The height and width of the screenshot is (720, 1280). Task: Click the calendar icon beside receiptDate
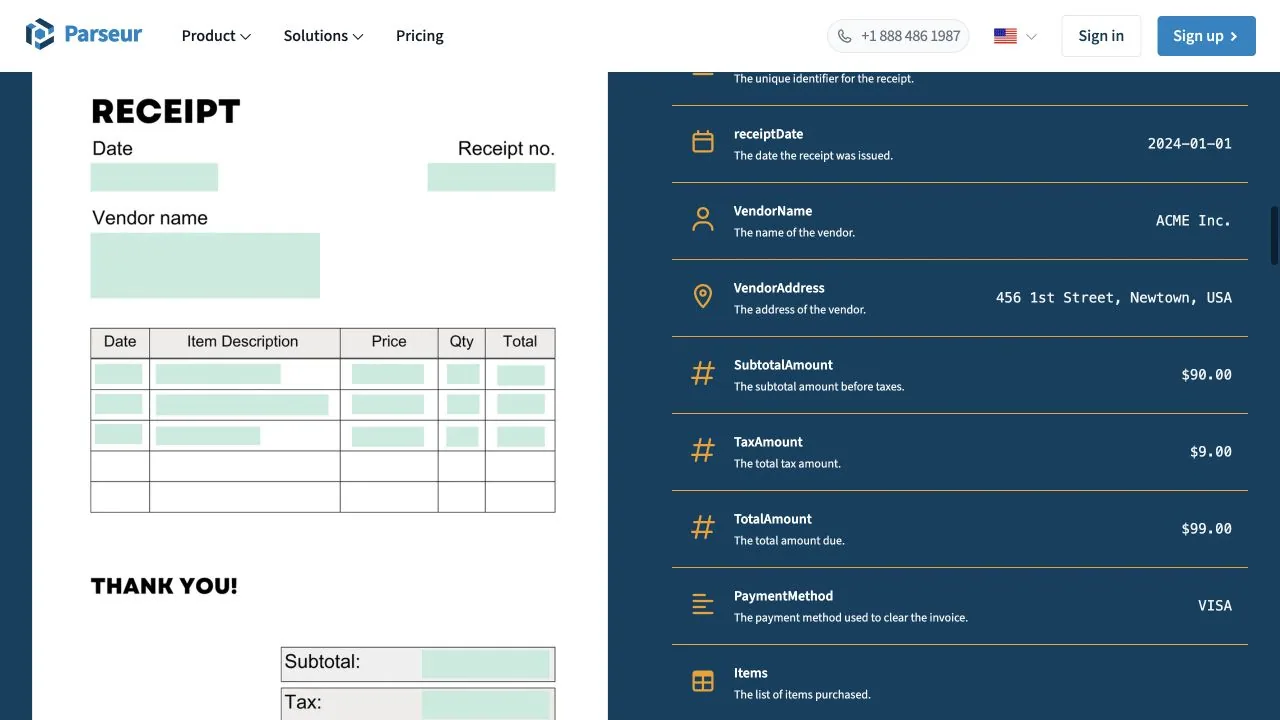[x=703, y=142]
